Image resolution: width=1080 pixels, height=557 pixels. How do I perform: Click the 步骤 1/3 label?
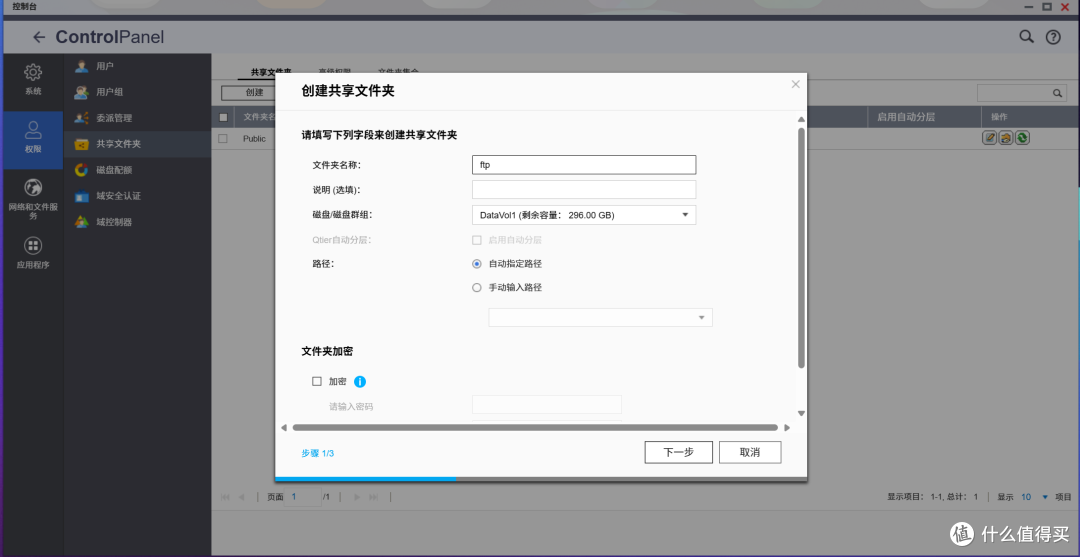[x=318, y=453]
